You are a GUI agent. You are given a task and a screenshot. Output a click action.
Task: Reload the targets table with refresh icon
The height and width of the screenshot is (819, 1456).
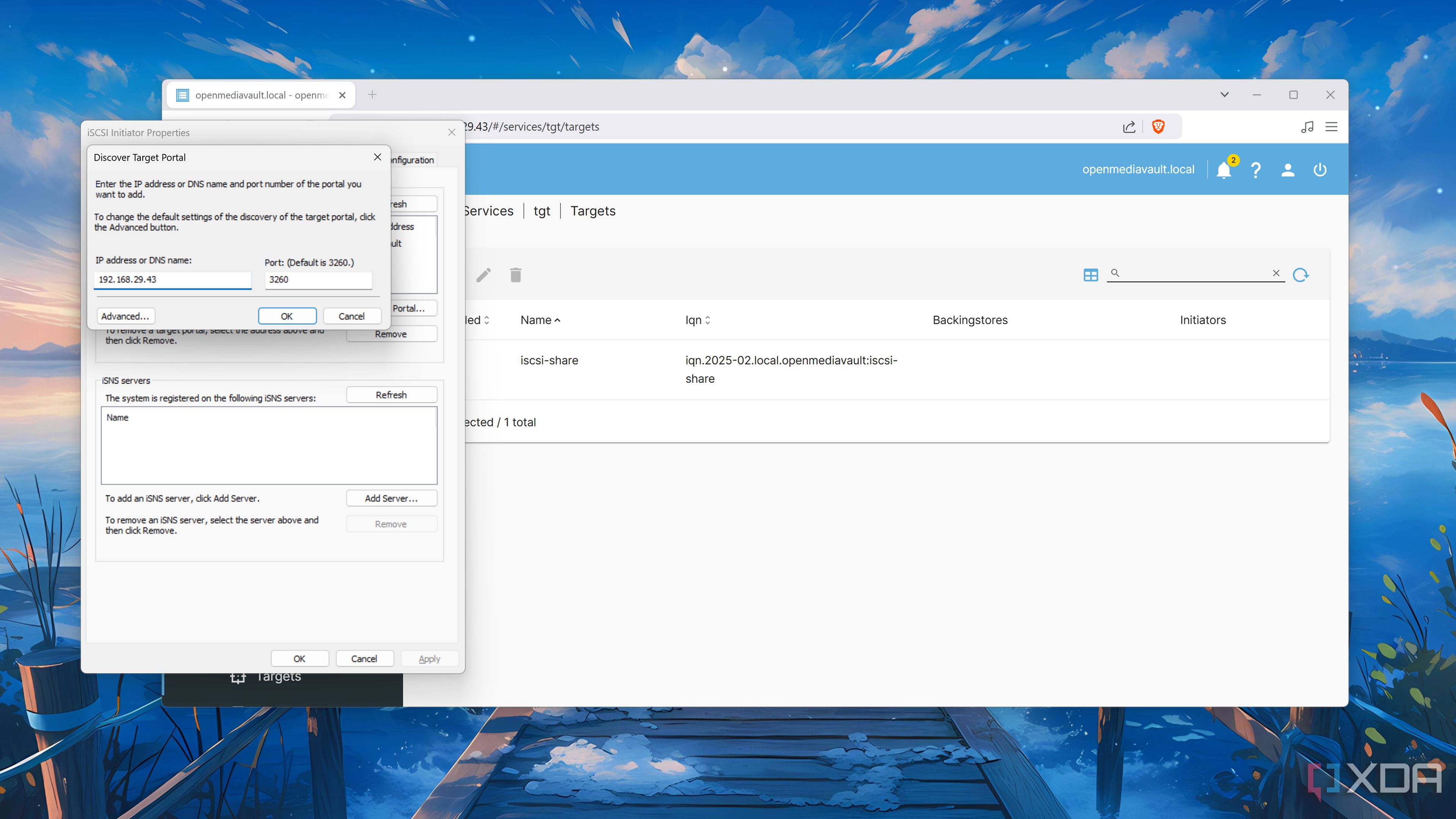click(1301, 275)
